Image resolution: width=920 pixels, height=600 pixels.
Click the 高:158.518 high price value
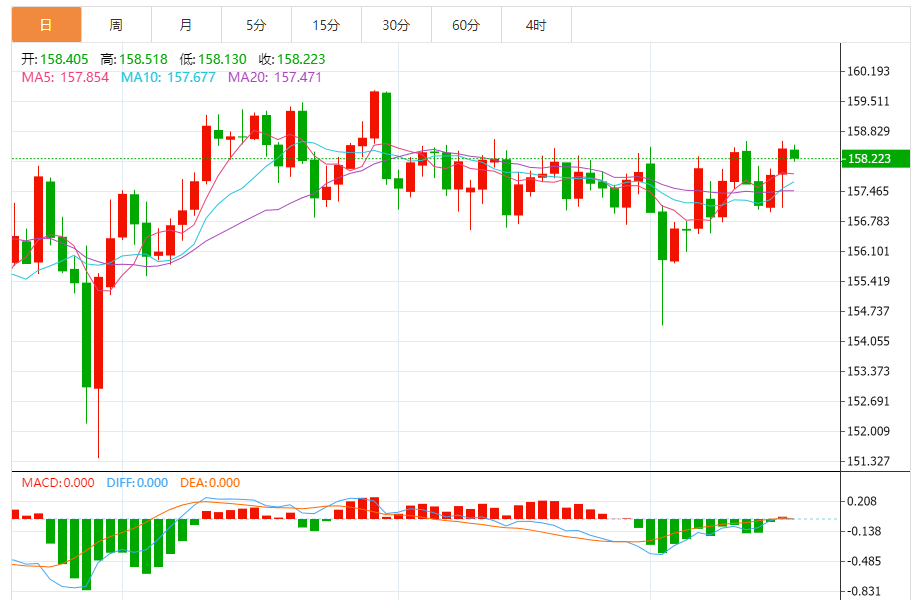(134, 59)
